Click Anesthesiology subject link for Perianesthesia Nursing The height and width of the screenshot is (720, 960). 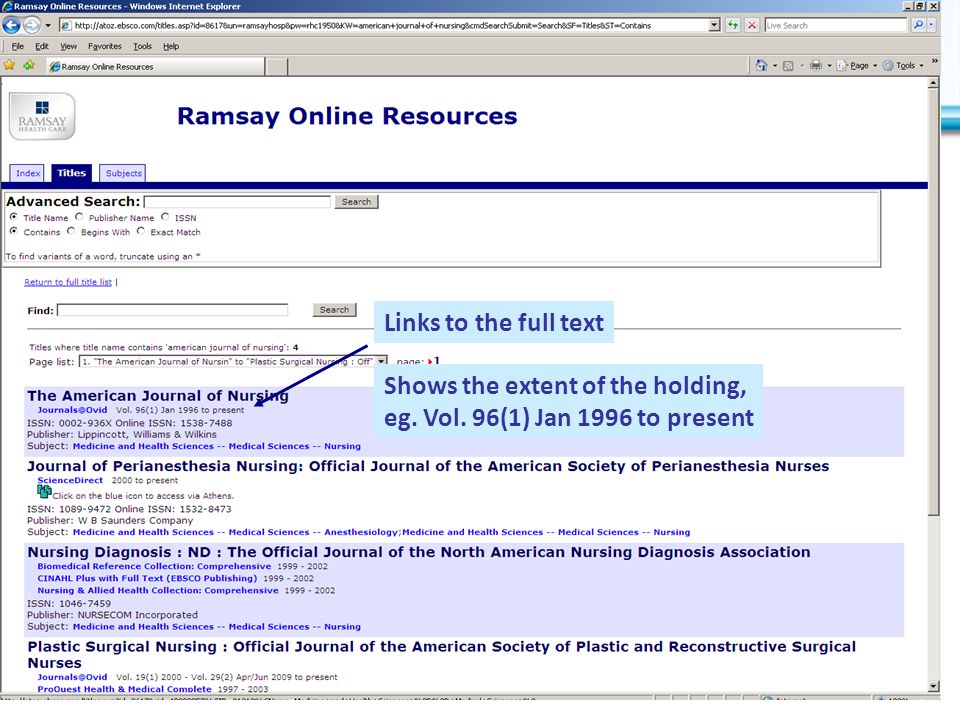coord(361,532)
